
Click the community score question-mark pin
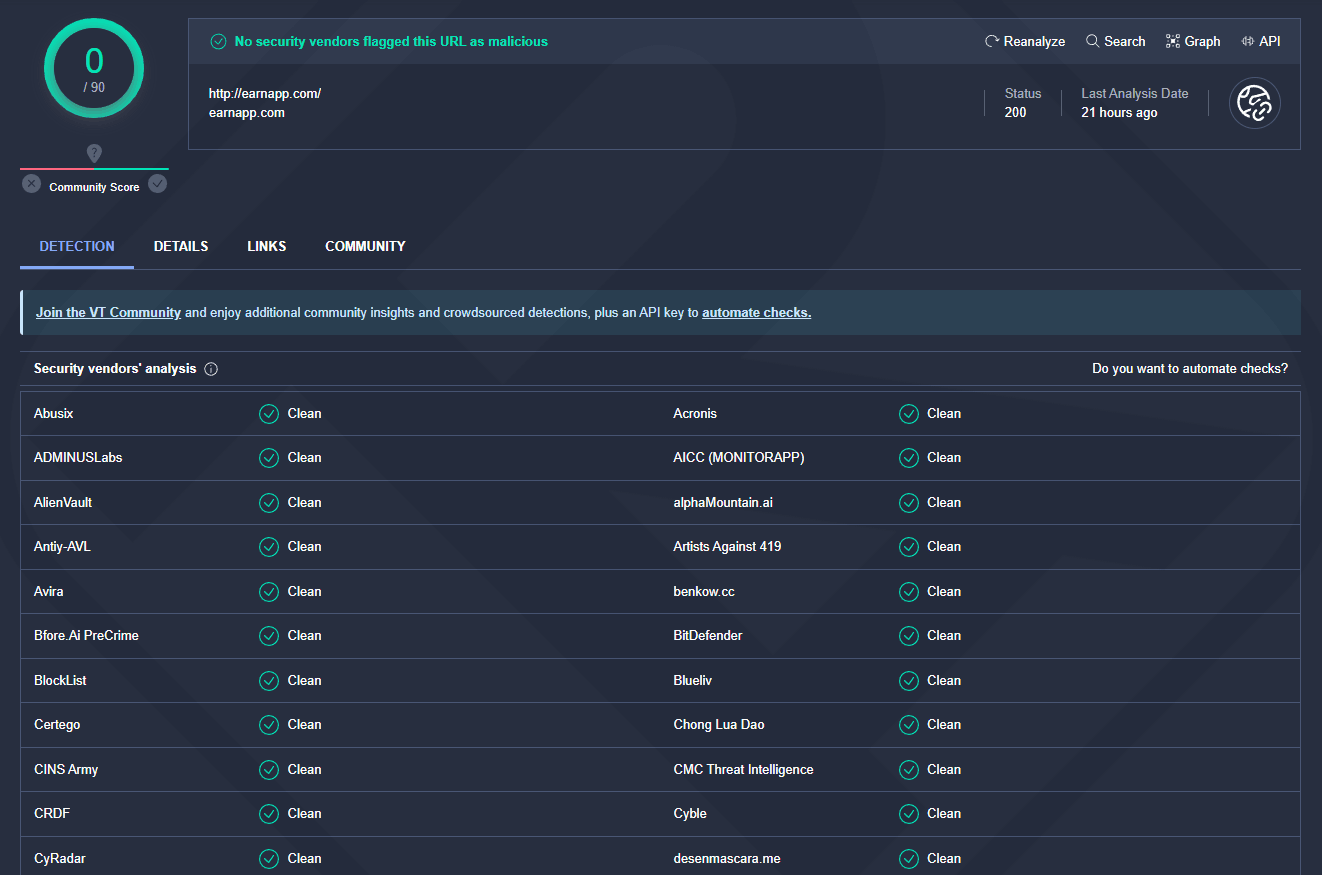tap(94, 153)
